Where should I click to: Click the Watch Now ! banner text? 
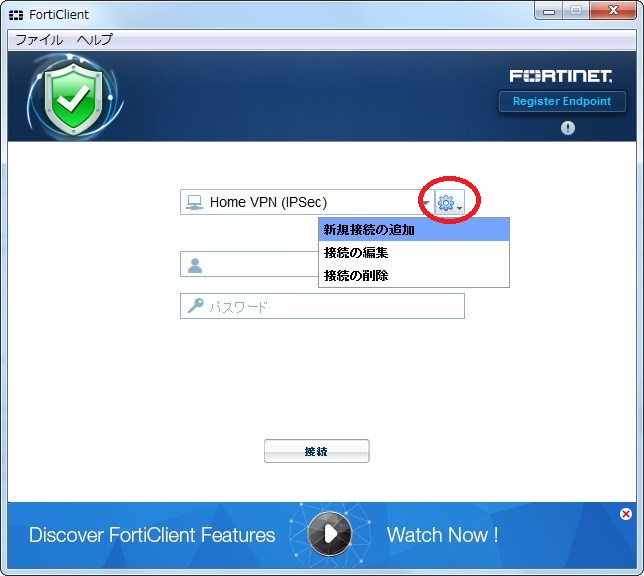[442, 535]
